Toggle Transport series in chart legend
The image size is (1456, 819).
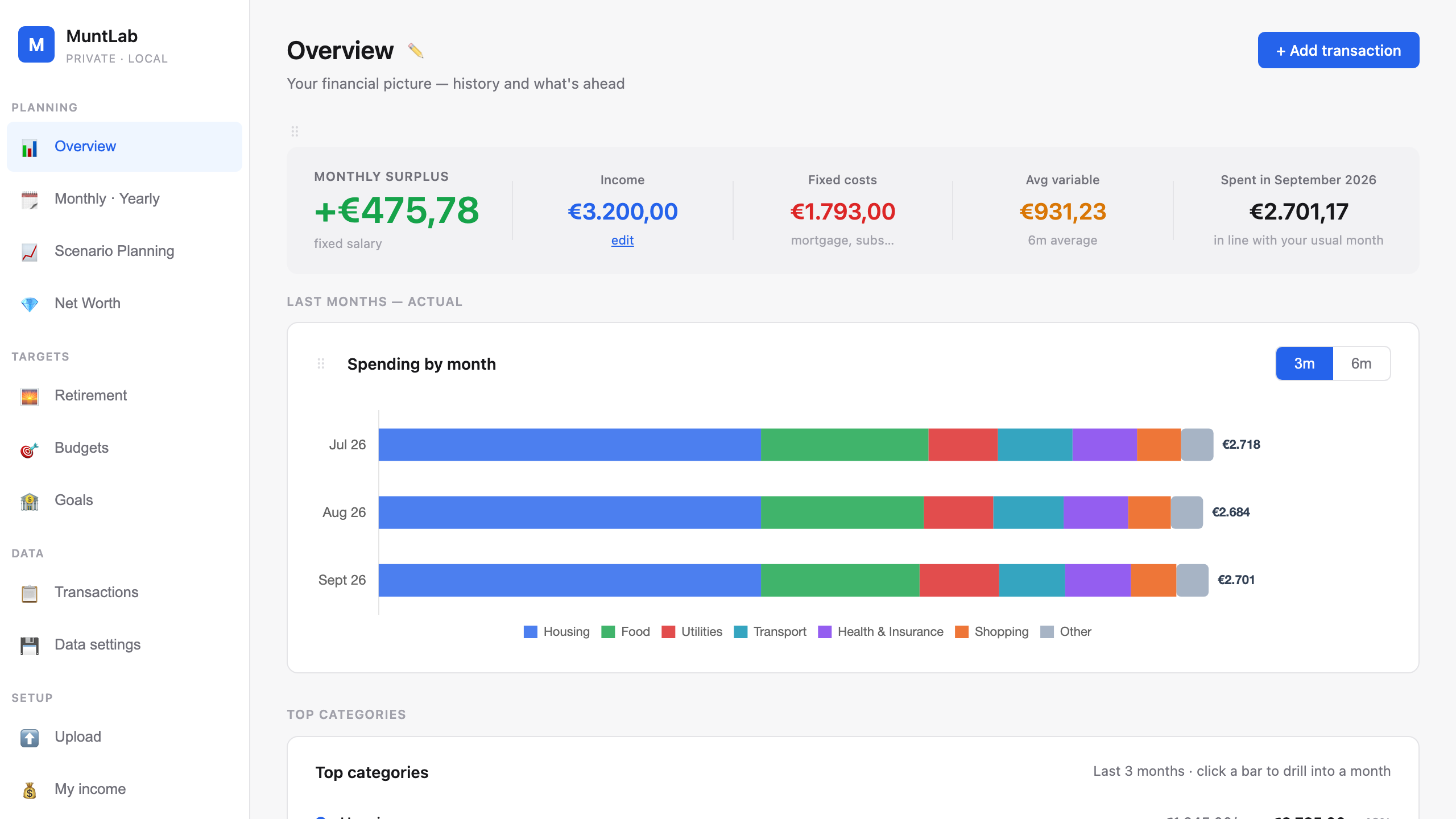[x=770, y=631]
